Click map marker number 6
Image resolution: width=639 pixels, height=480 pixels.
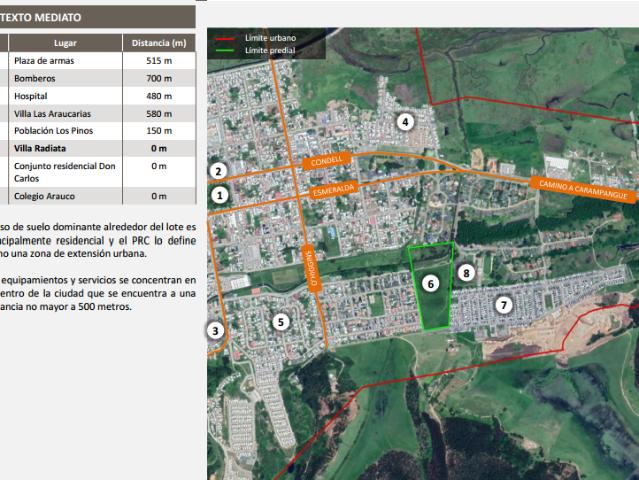click(x=430, y=284)
